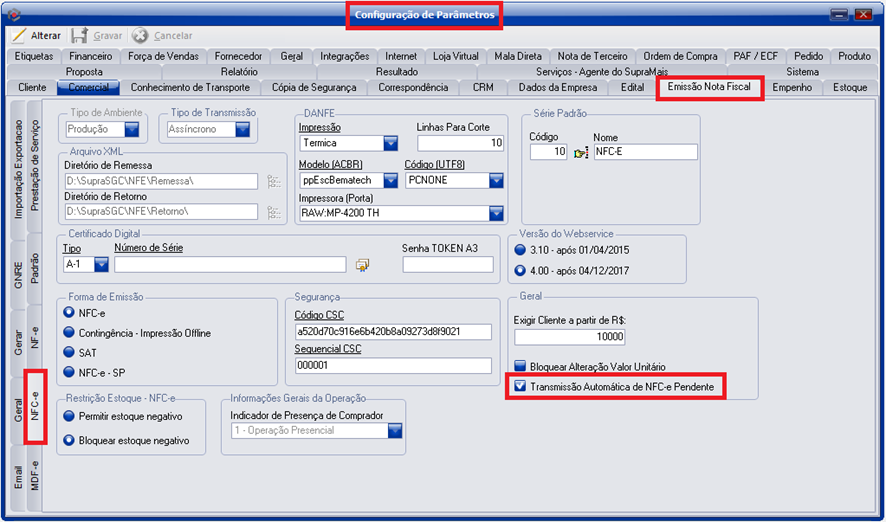Choose webservice version 4.00 radio button

click(520, 270)
